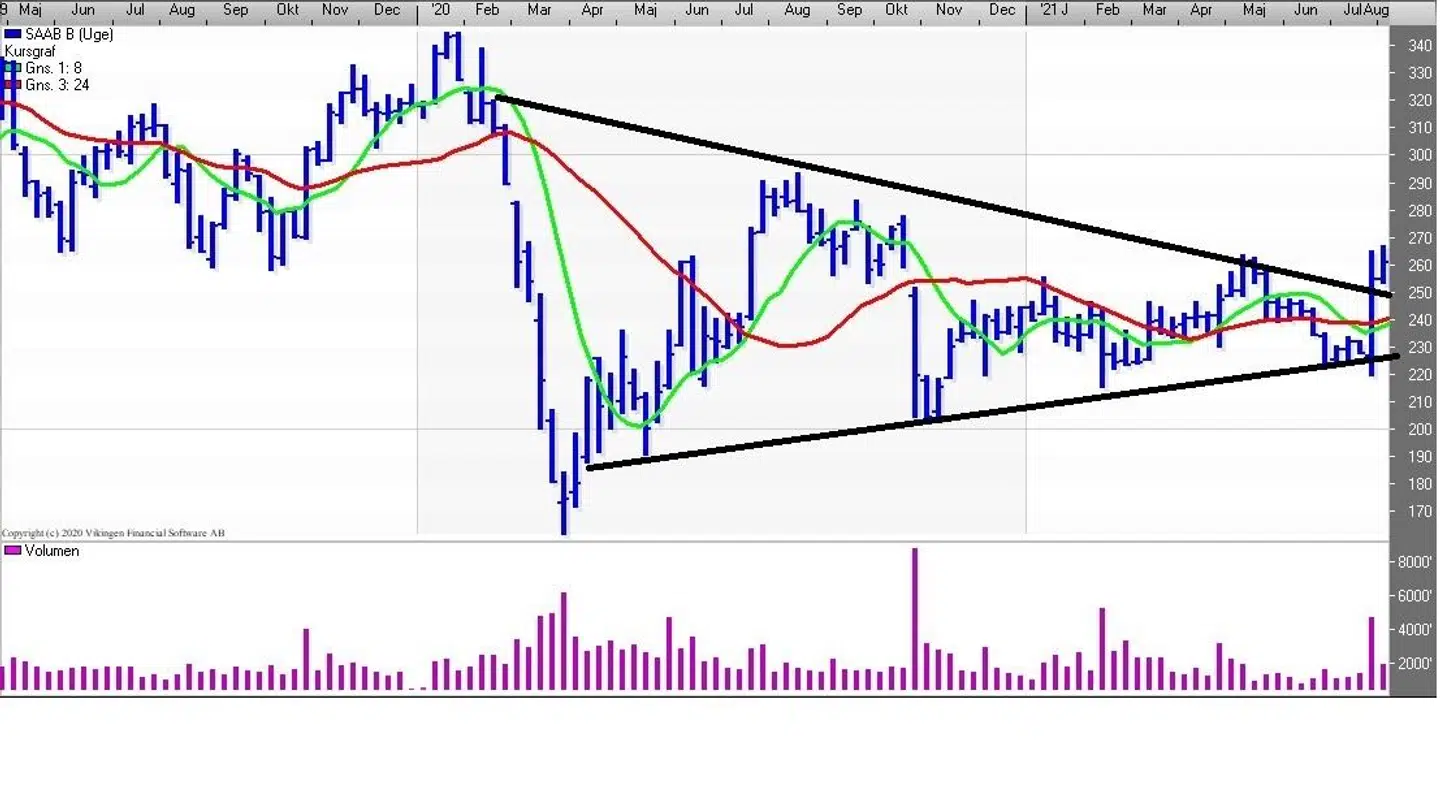Click the 8000' volume axis label

(1415, 562)
